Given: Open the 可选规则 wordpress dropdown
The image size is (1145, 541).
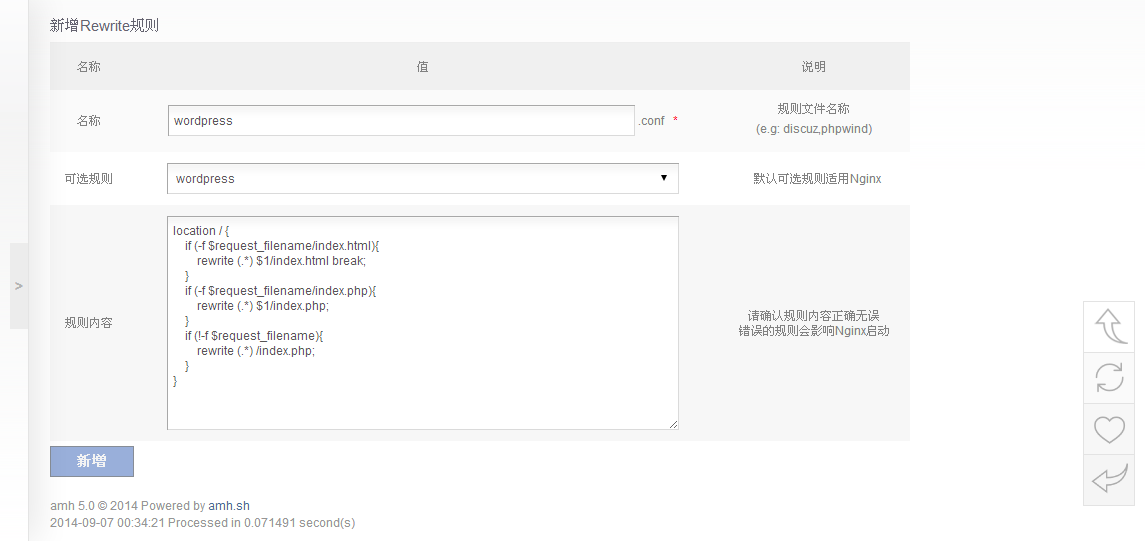Looking at the screenshot, I should [422, 179].
